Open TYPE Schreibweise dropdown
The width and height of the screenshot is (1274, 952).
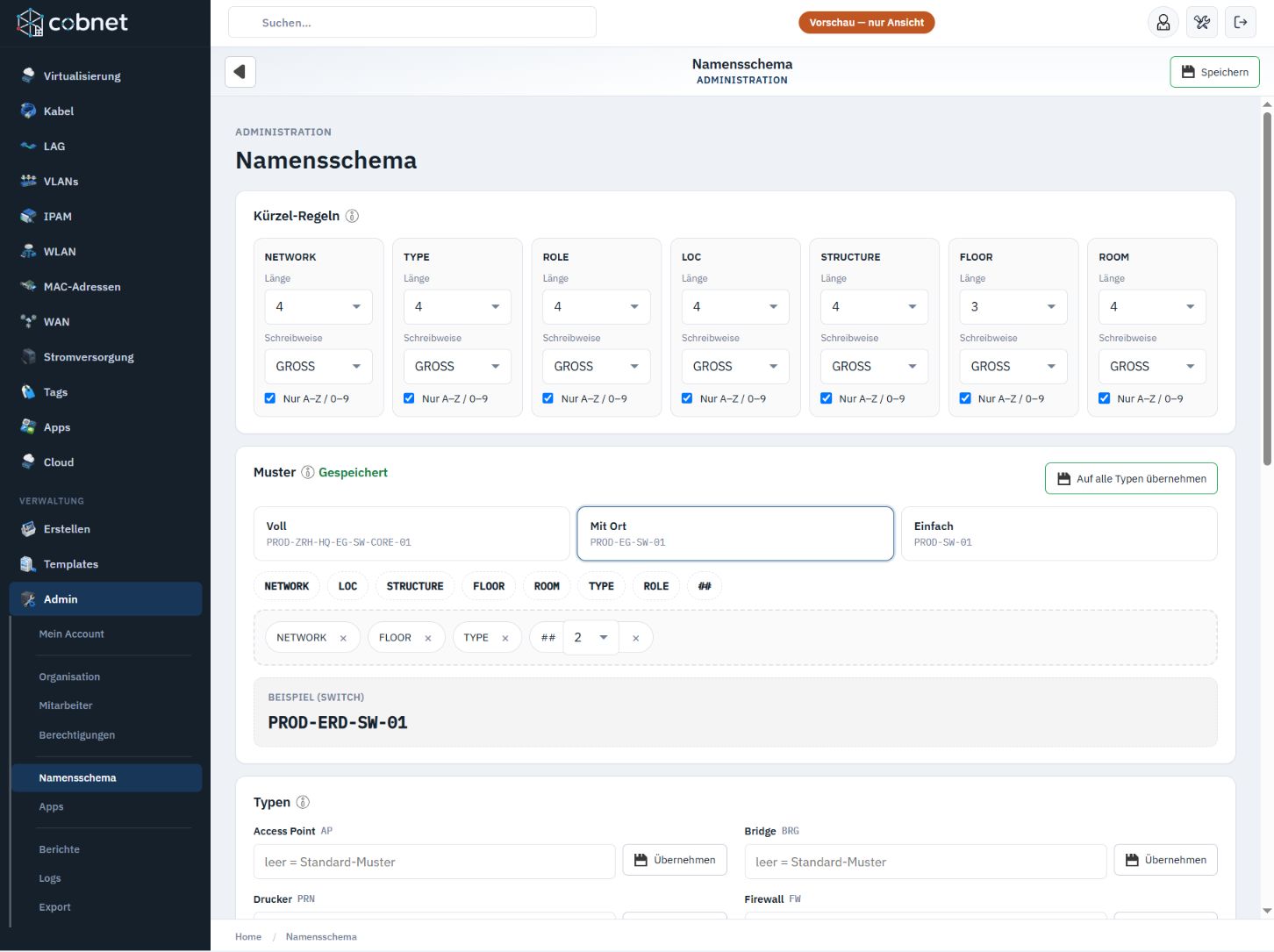click(457, 366)
